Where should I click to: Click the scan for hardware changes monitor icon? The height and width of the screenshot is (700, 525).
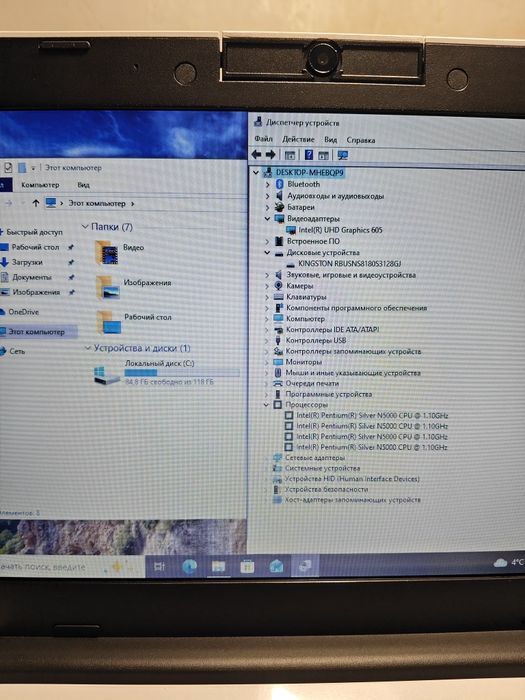342,155
